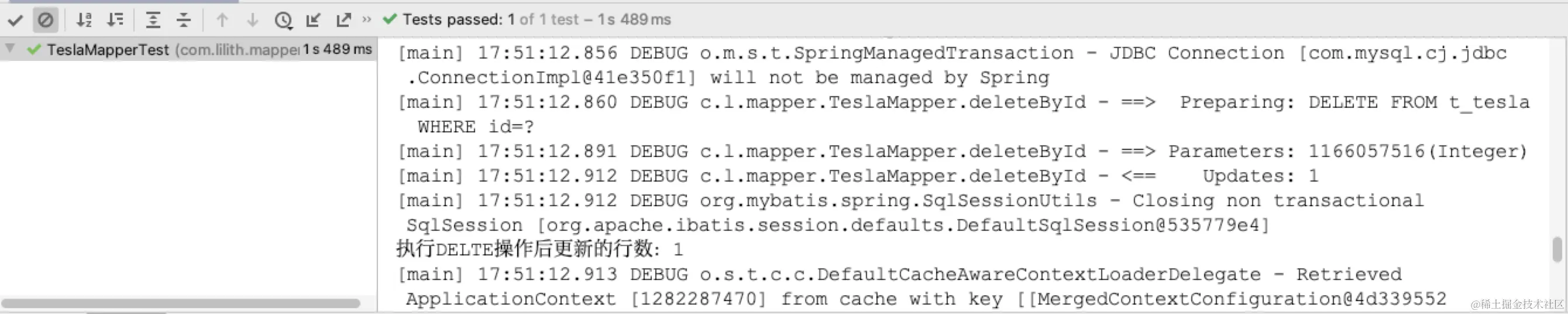The height and width of the screenshot is (314, 1568).
Task: Click the 1 s 489 ms duration label
Action: click(x=338, y=49)
